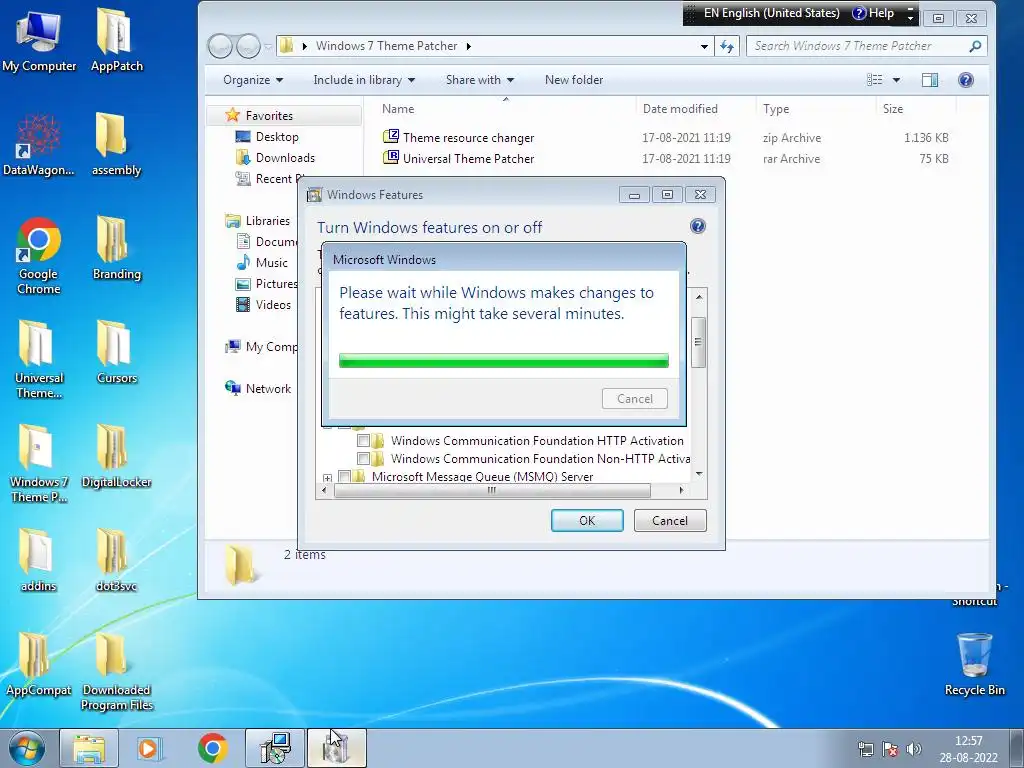
Task: Open the AppCompat desktop folder
Action: coord(39,664)
